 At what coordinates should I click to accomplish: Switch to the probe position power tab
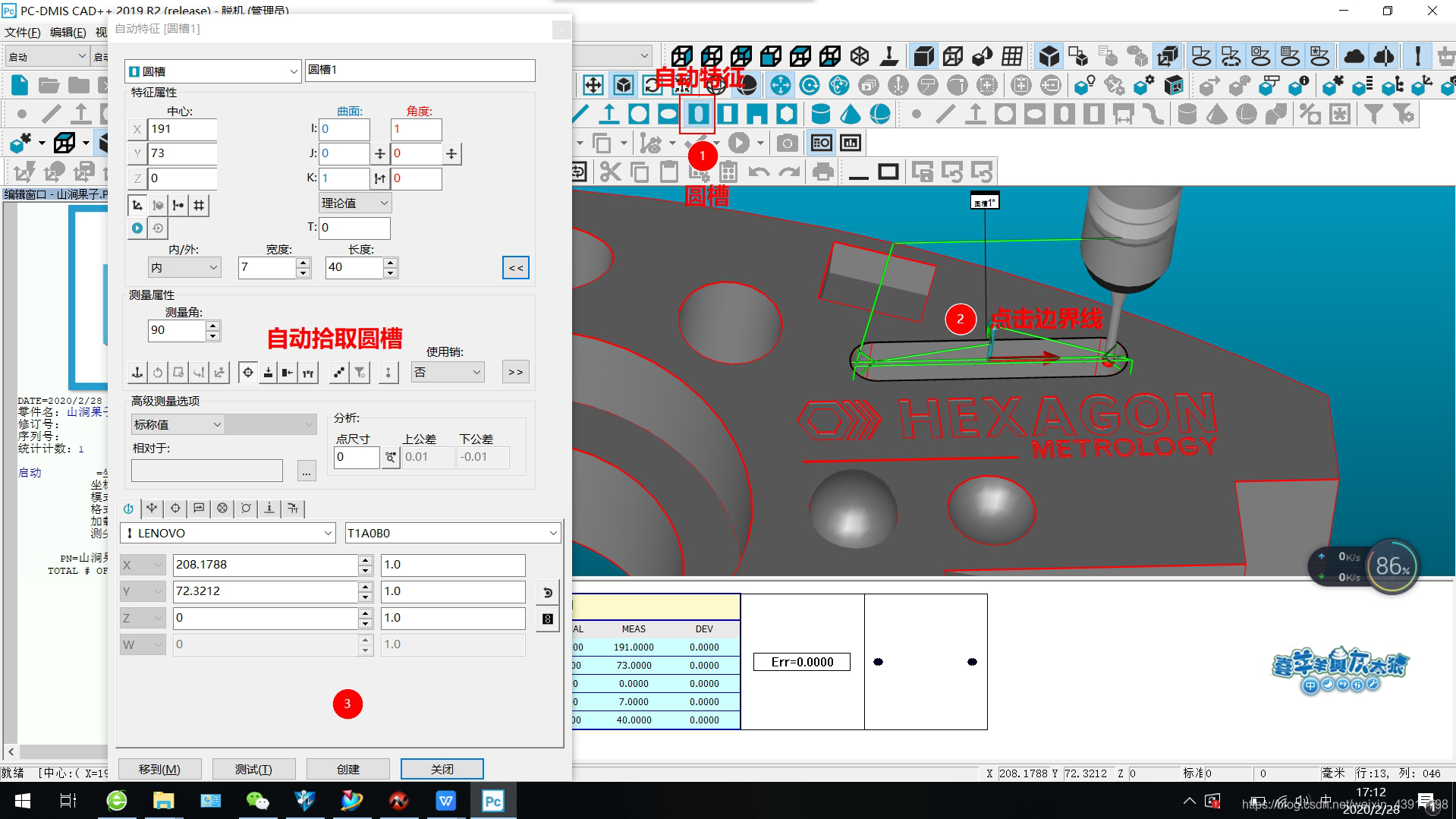coord(129,509)
